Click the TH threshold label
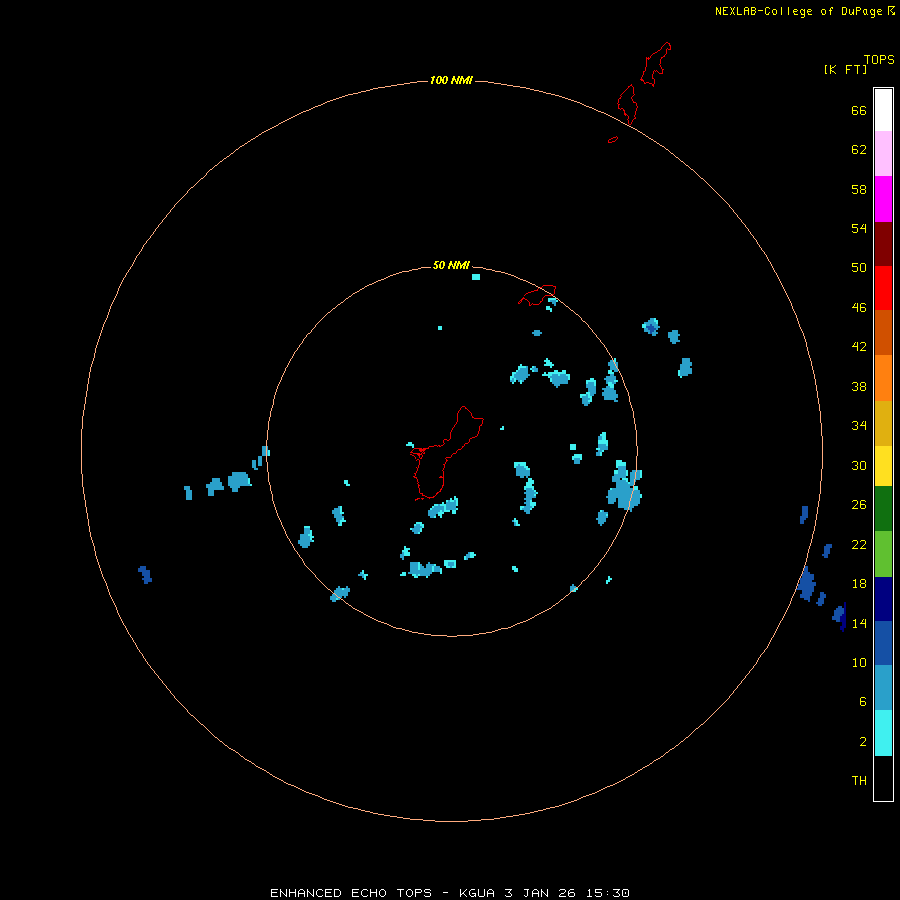This screenshot has height=900, width=900. click(859, 781)
